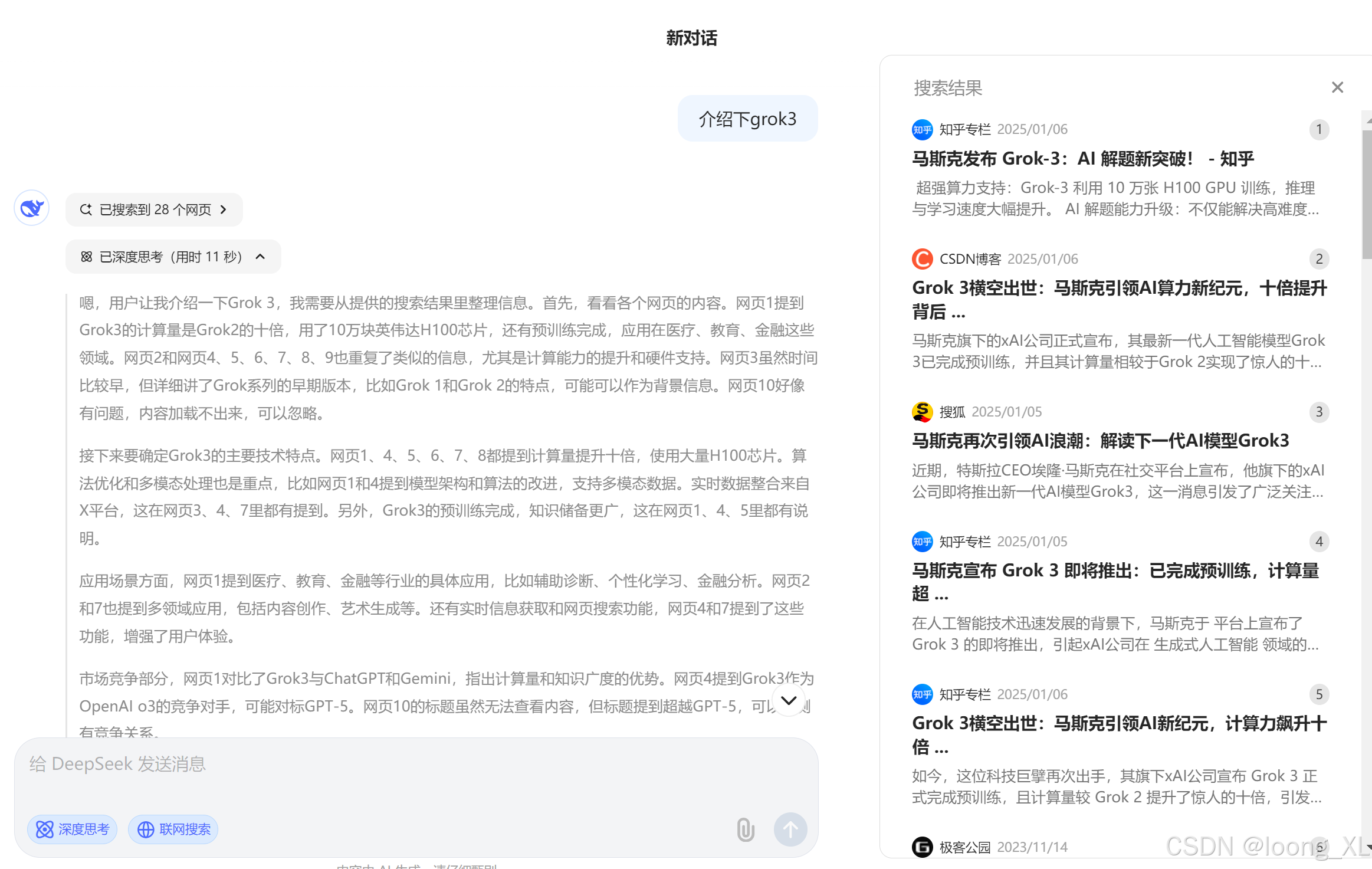
Task: Click the 极客公园 source logo icon
Action: pyautogui.click(x=922, y=847)
